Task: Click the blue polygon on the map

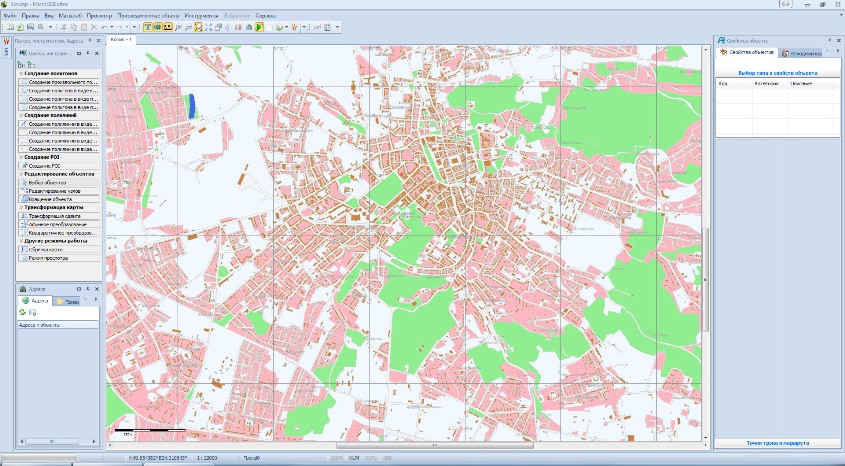Action: (x=191, y=107)
